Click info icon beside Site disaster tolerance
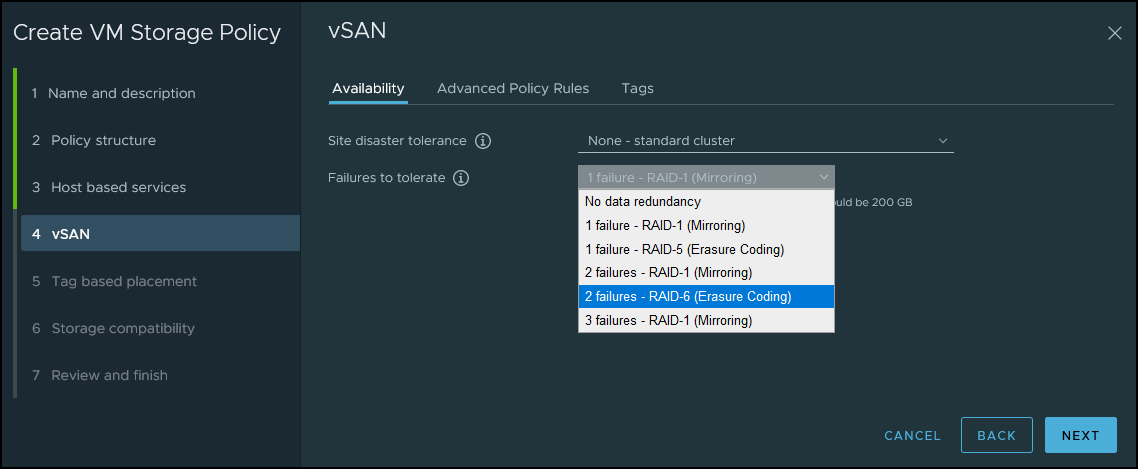The width and height of the screenshot is (1138, 469). 483,141
